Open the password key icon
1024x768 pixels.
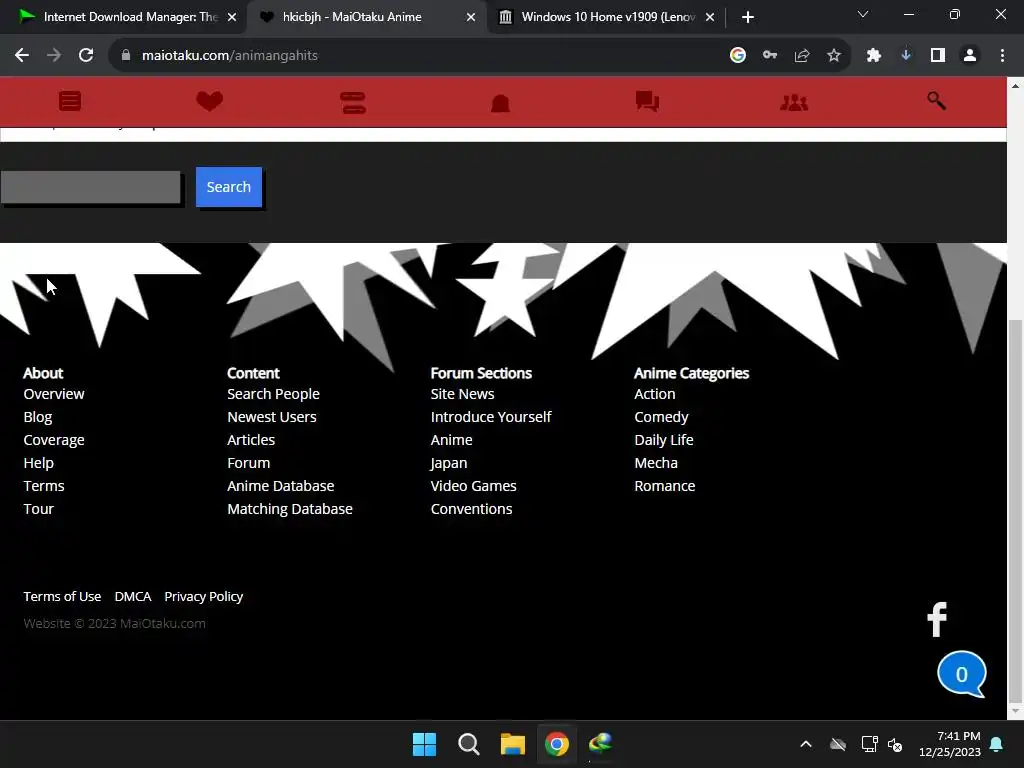tap(770, 56)
